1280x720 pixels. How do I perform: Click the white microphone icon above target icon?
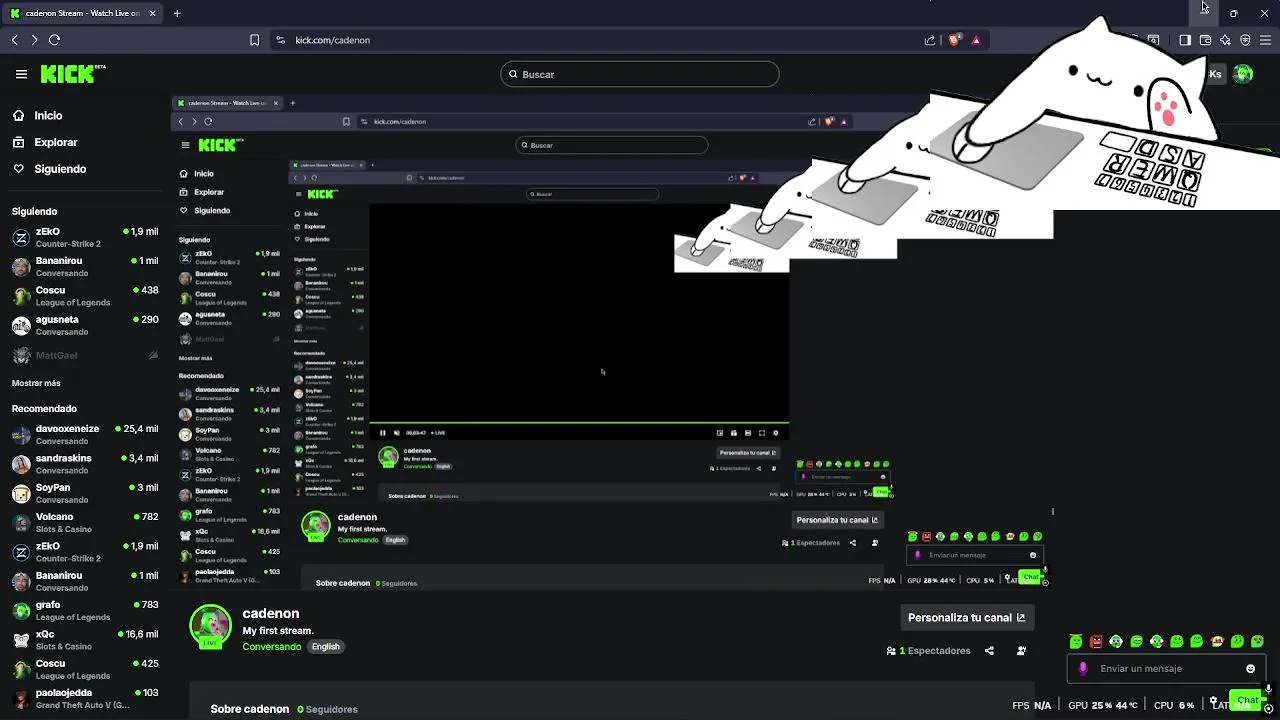pyautogui.click(x=1268, y=689)
